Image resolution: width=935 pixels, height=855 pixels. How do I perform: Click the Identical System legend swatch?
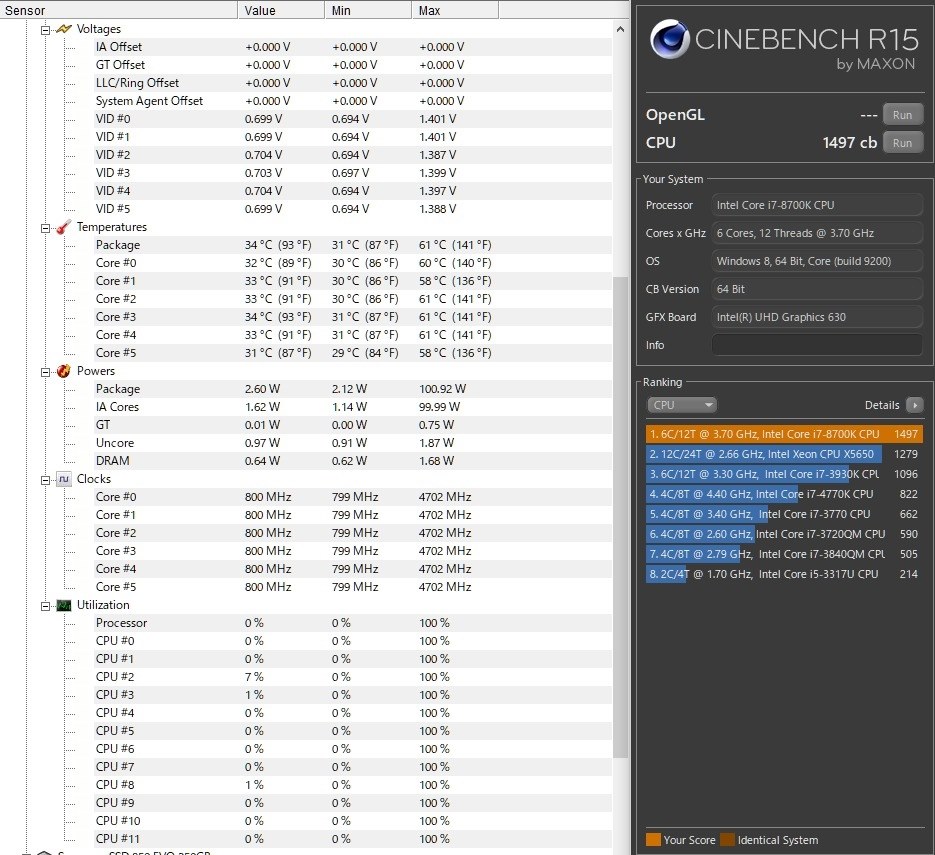[x=728, y=840]
